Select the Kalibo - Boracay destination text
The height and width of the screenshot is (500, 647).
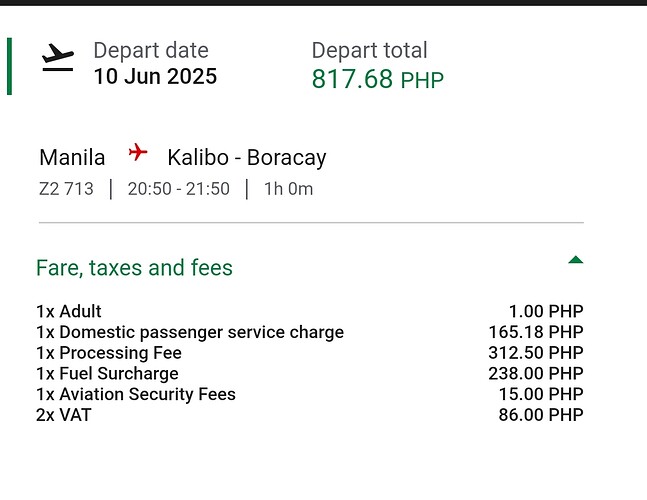point(247,158)
